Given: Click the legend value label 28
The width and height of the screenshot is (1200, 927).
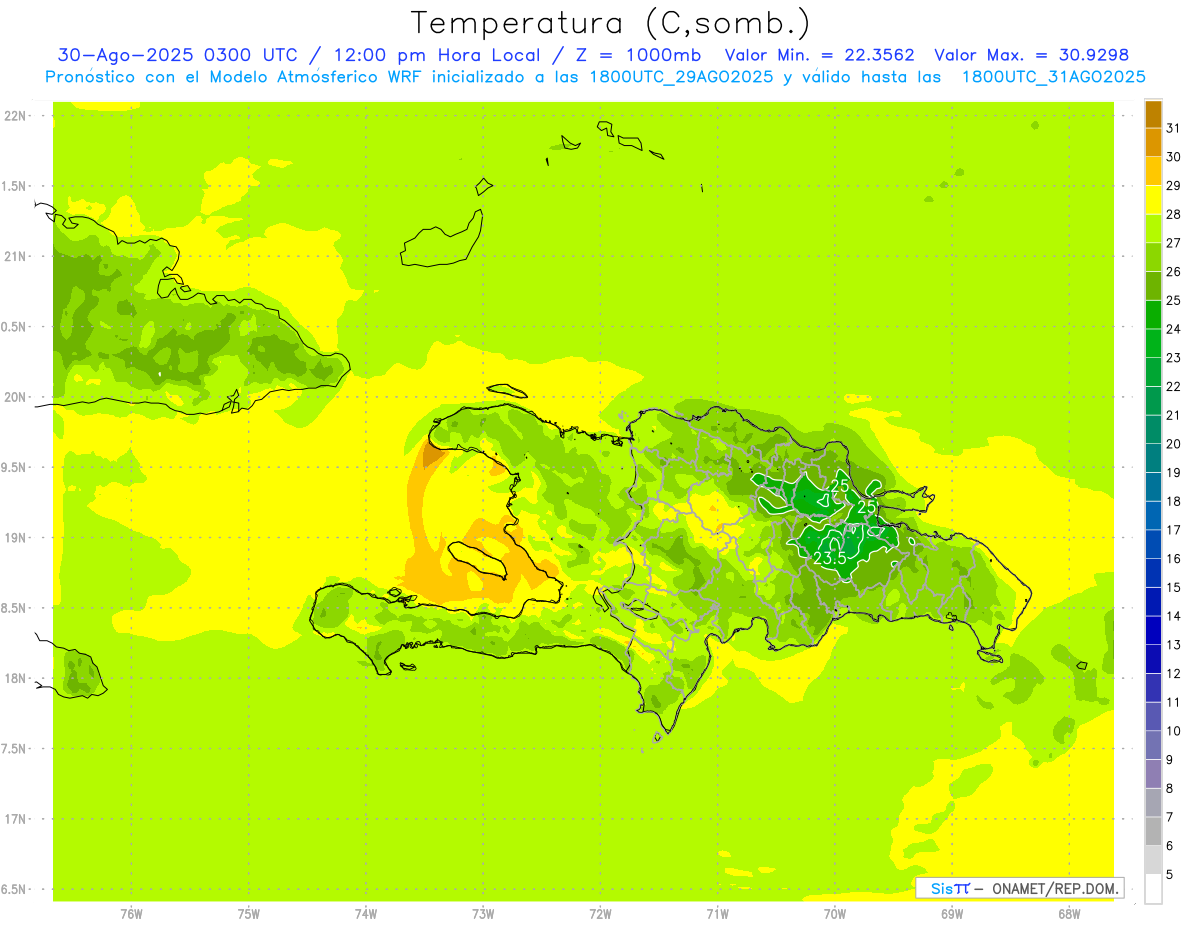Looking at the screenshot, I should click(1174, 214).
